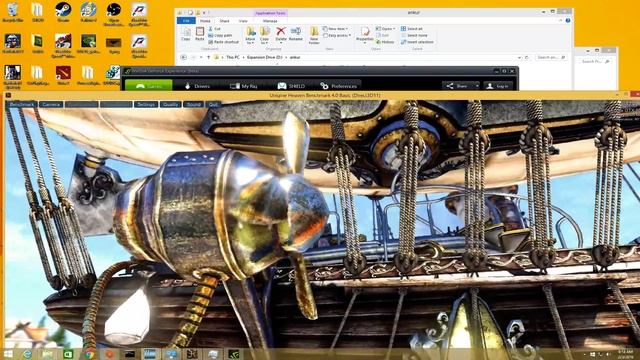Open the address bar history dropdown arrow

click(x=519, y=58)
